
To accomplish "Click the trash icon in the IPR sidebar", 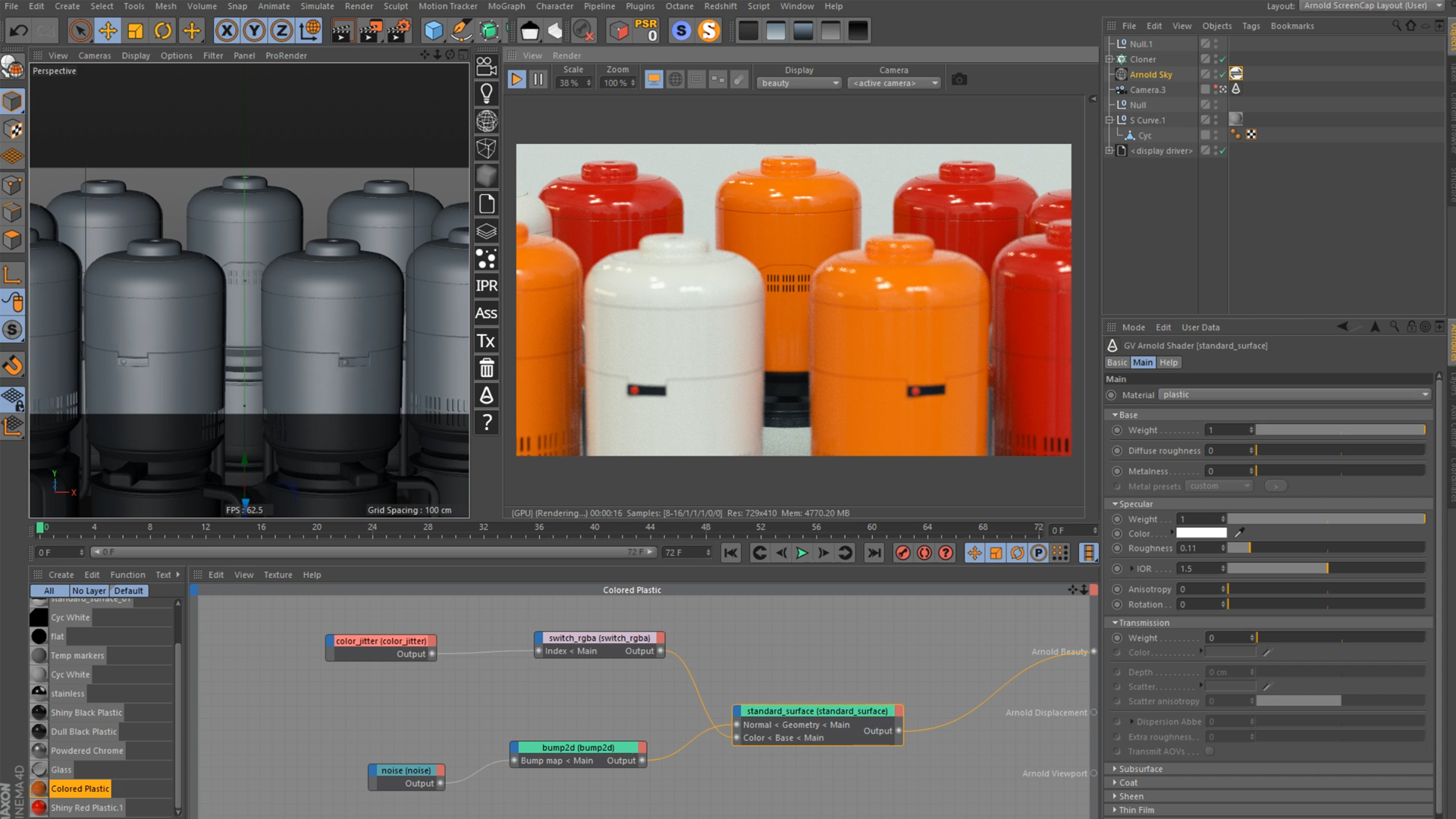I will [486, 368].
